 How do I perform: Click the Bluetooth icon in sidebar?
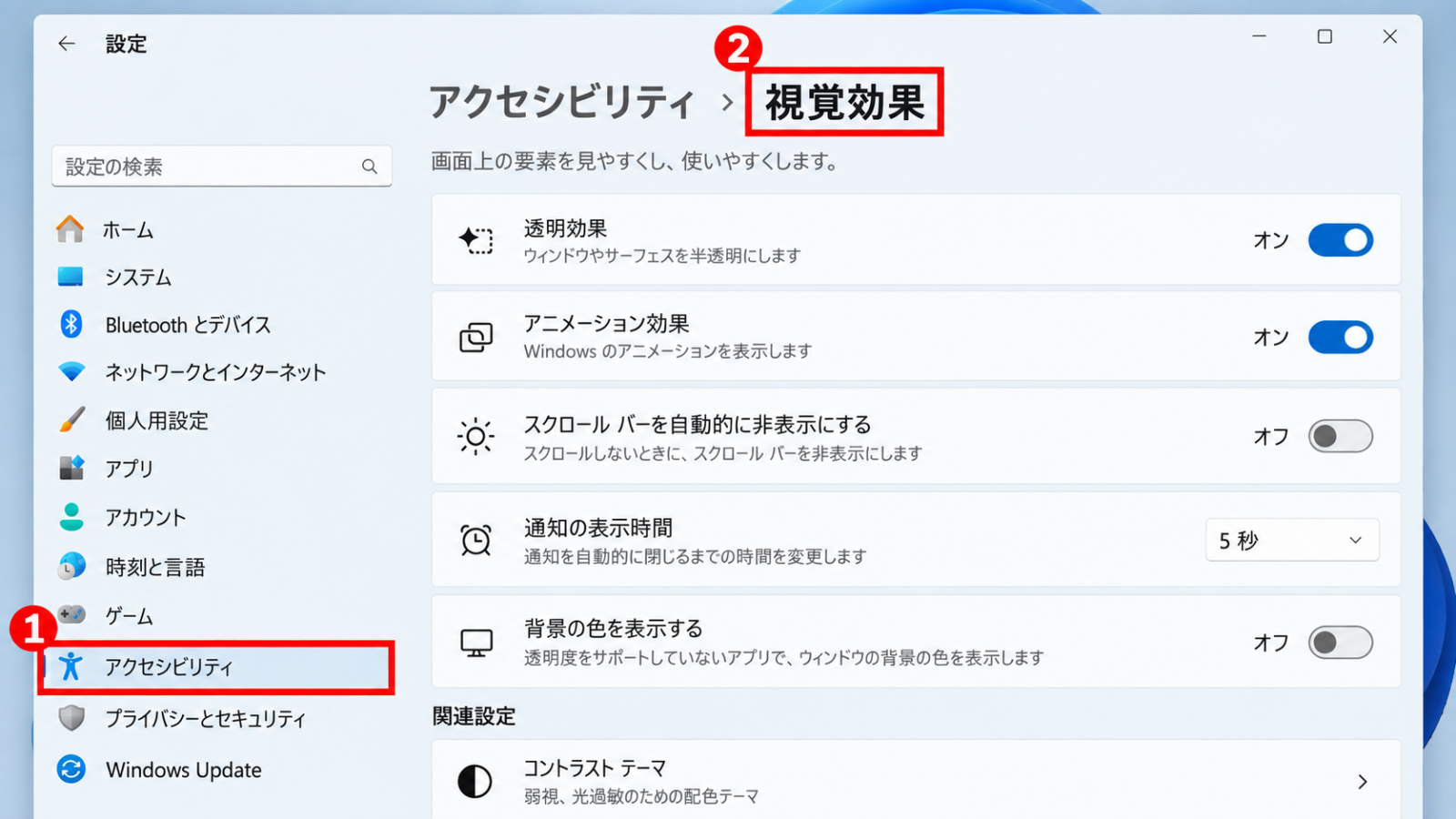pos(71,324)
